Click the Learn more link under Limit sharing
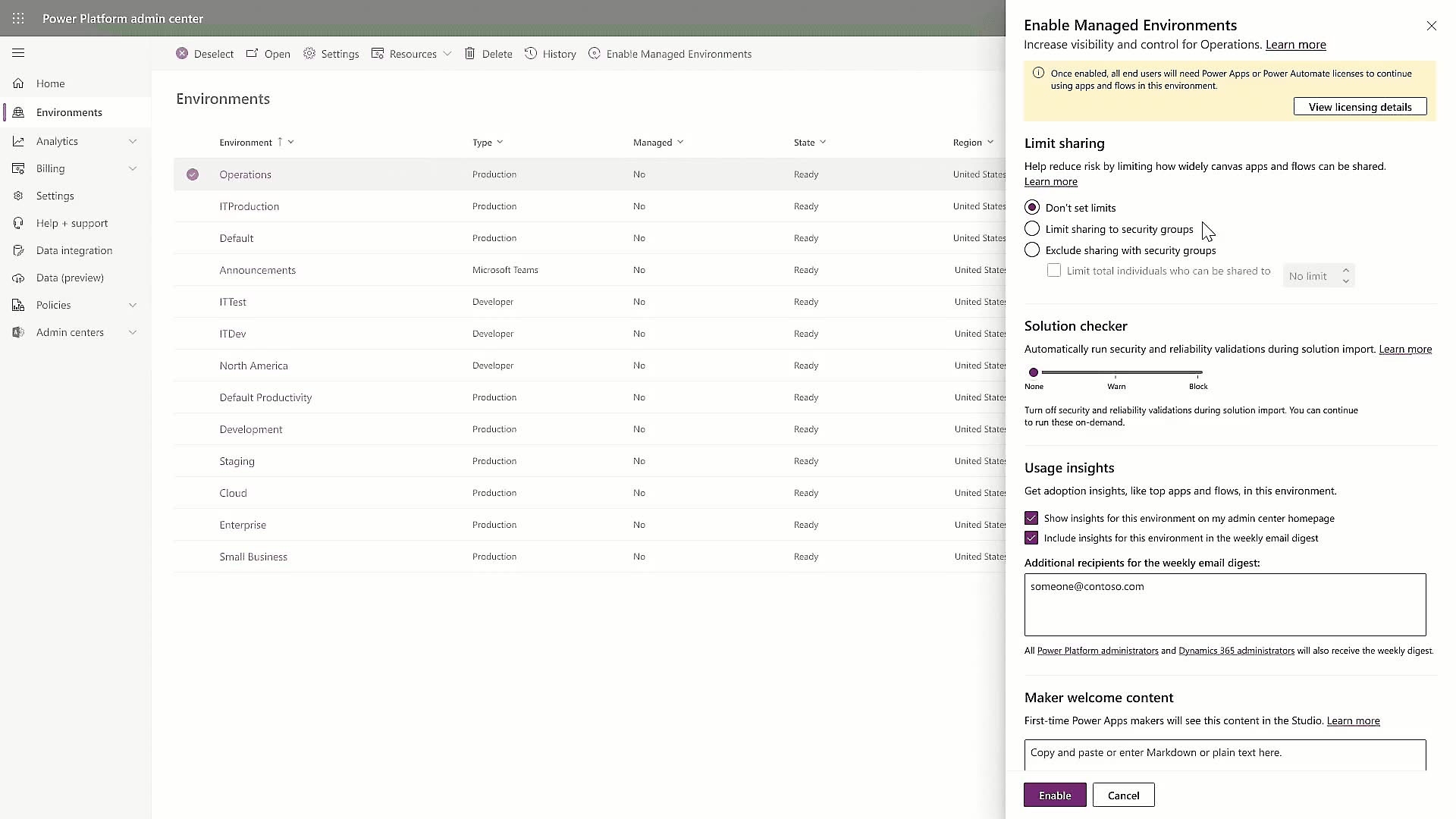The image size is (1456, 819). 1050,181
